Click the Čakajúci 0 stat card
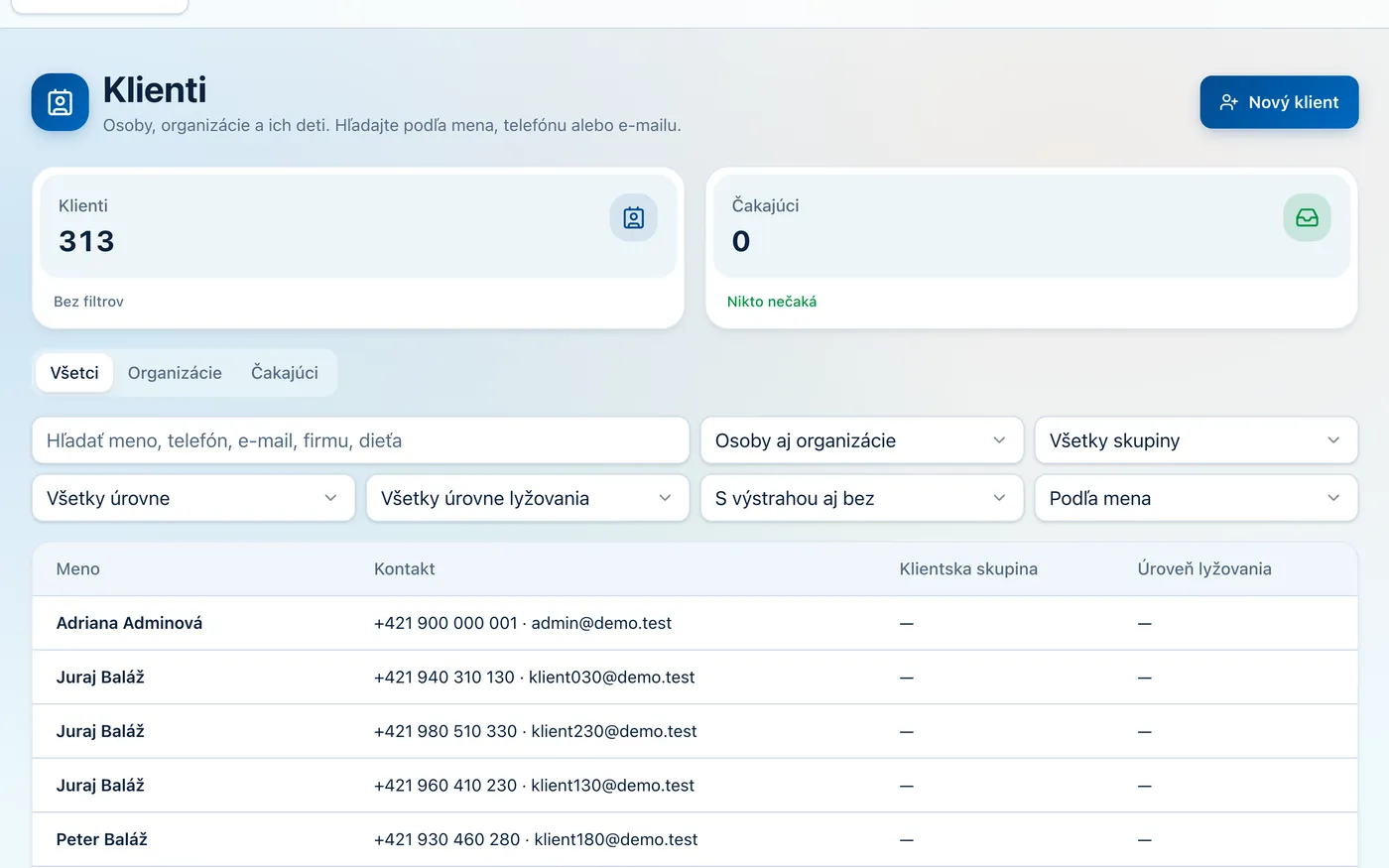This screenshot has width=1389, height=868. click(1032, 248)
